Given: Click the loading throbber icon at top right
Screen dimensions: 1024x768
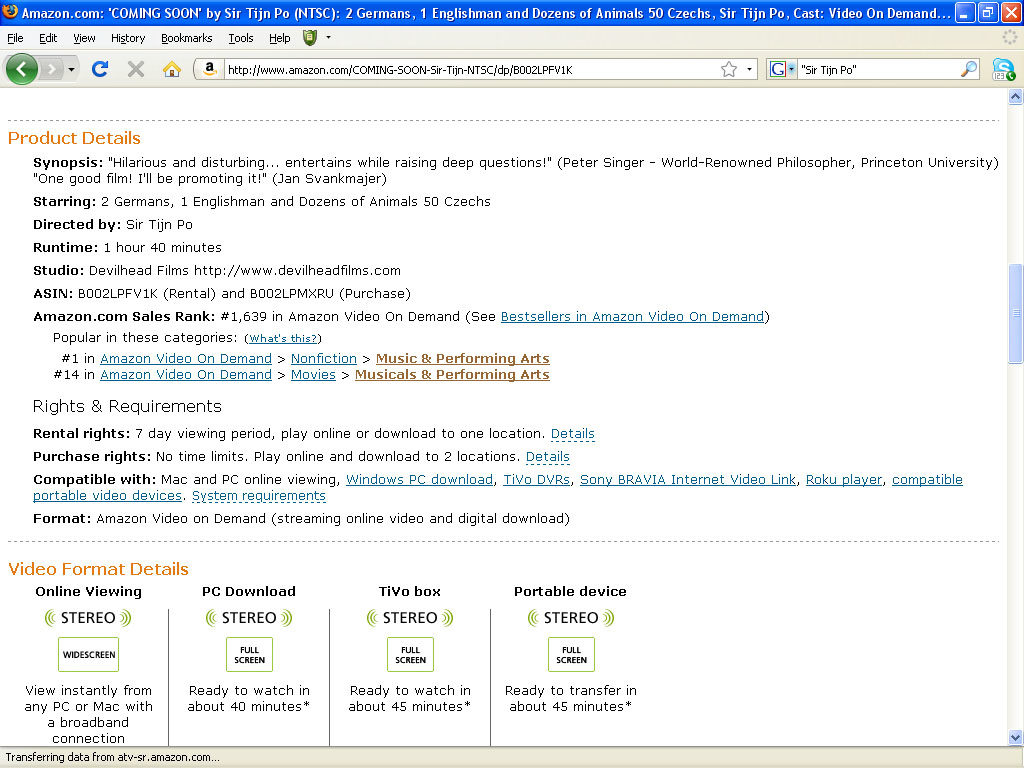Looking at the screenshot, I should (1010, 38).
